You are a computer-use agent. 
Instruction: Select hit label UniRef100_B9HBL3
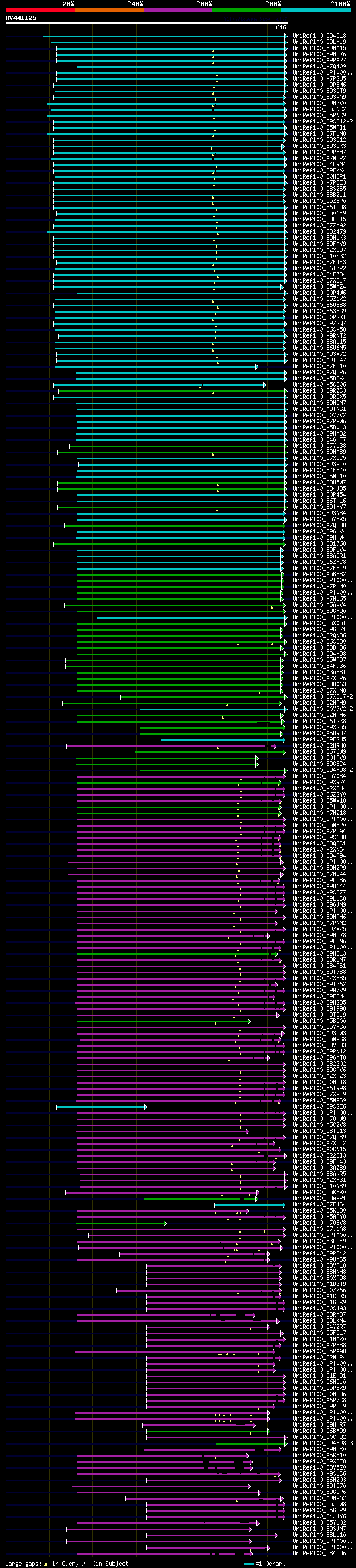pyautogui.click(x=319, y=954)
